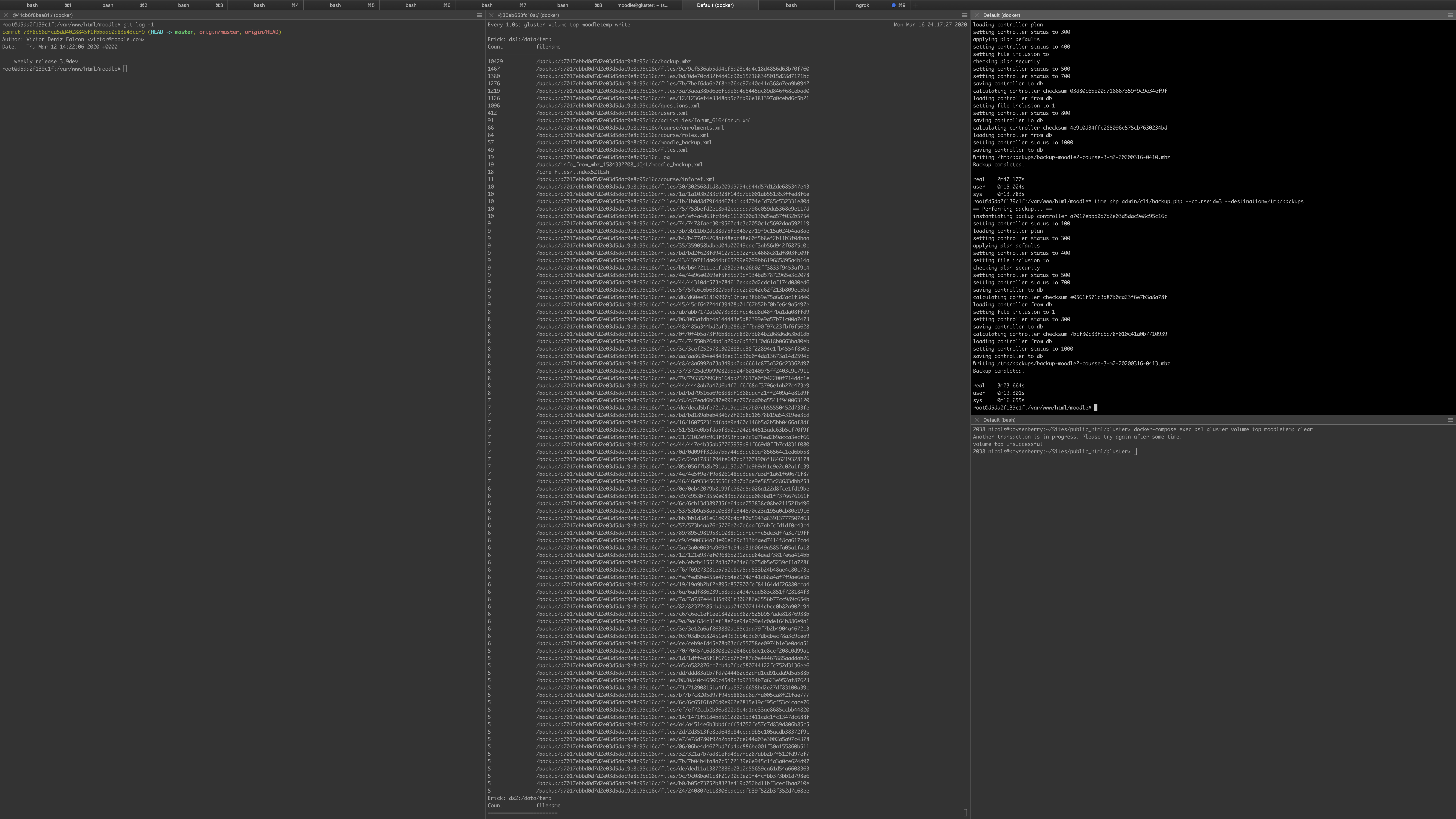The image size is (1456, 819).
Task: Click the course/enrolments.xml row
Action: click(x=606, y=128)
